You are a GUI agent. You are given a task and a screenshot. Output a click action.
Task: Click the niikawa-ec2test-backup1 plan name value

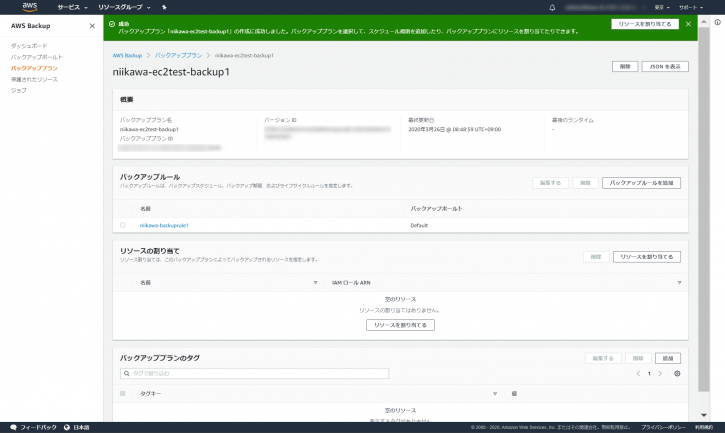[149, 130]
